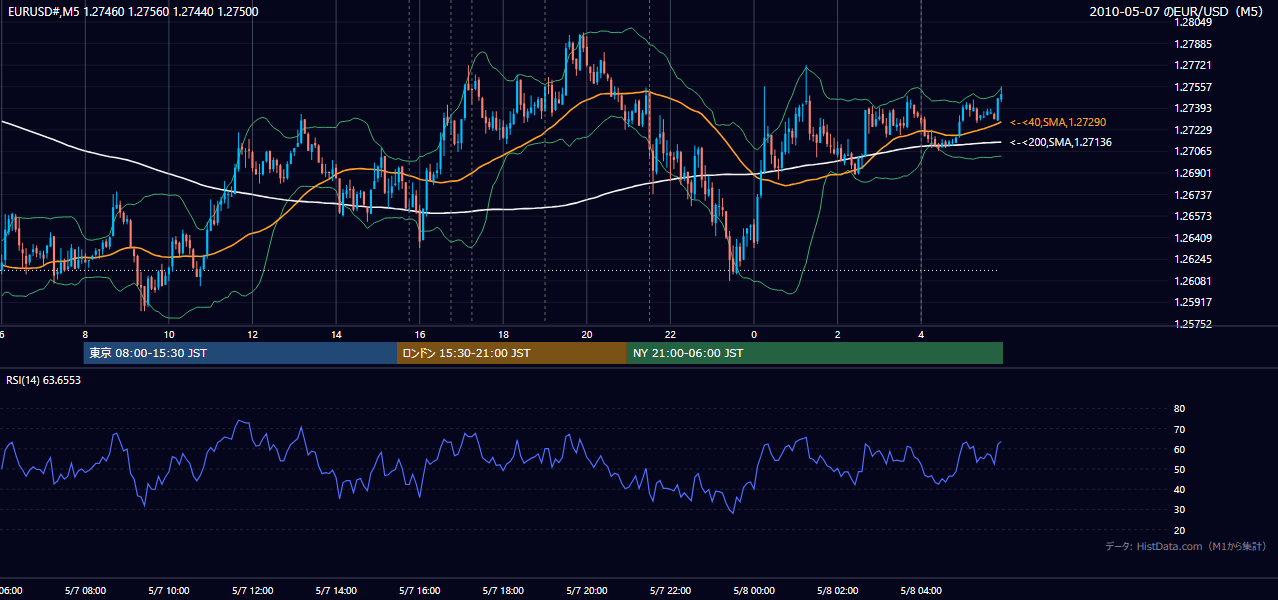Click the HistData.com data source credit
Image resolution: width=1278 pixels, height=600 pixels.
[x=1185, y=546]
